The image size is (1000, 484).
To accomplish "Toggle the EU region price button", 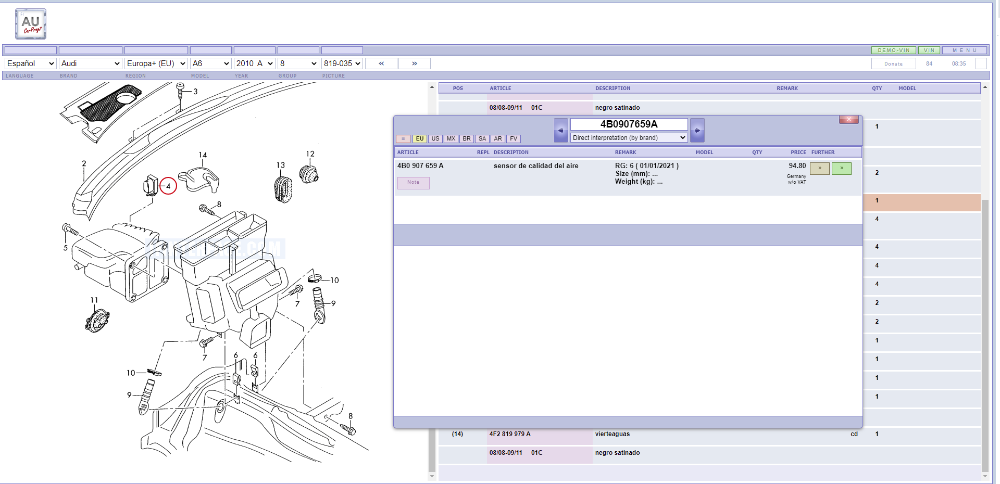I will (x=420, y=138).
